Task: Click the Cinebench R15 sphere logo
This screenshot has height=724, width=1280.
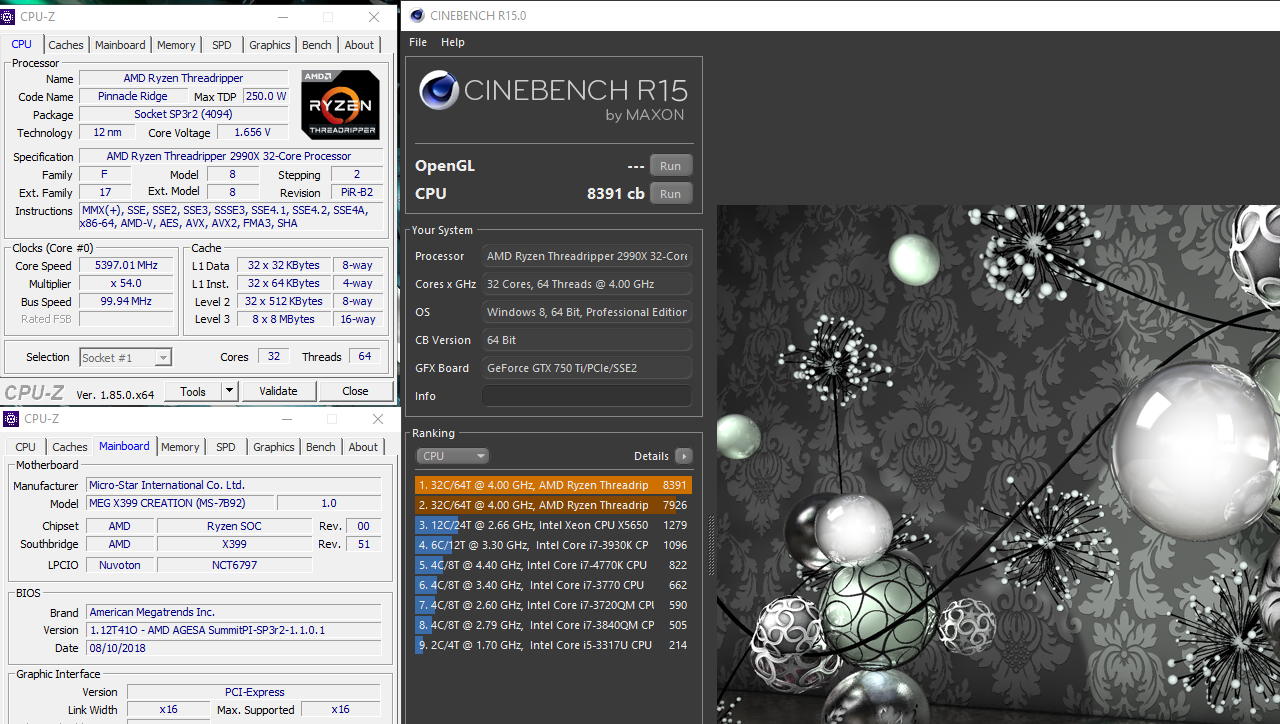Action: click(438, 91)
